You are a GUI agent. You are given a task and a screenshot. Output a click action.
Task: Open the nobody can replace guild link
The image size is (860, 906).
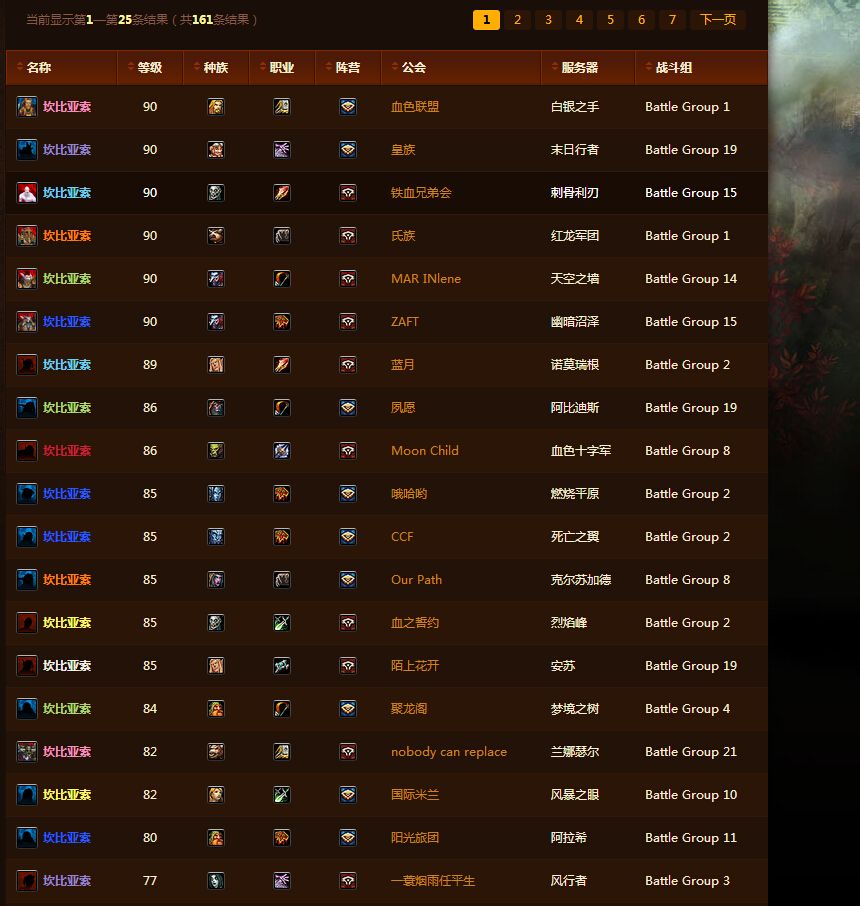(449, 752)
